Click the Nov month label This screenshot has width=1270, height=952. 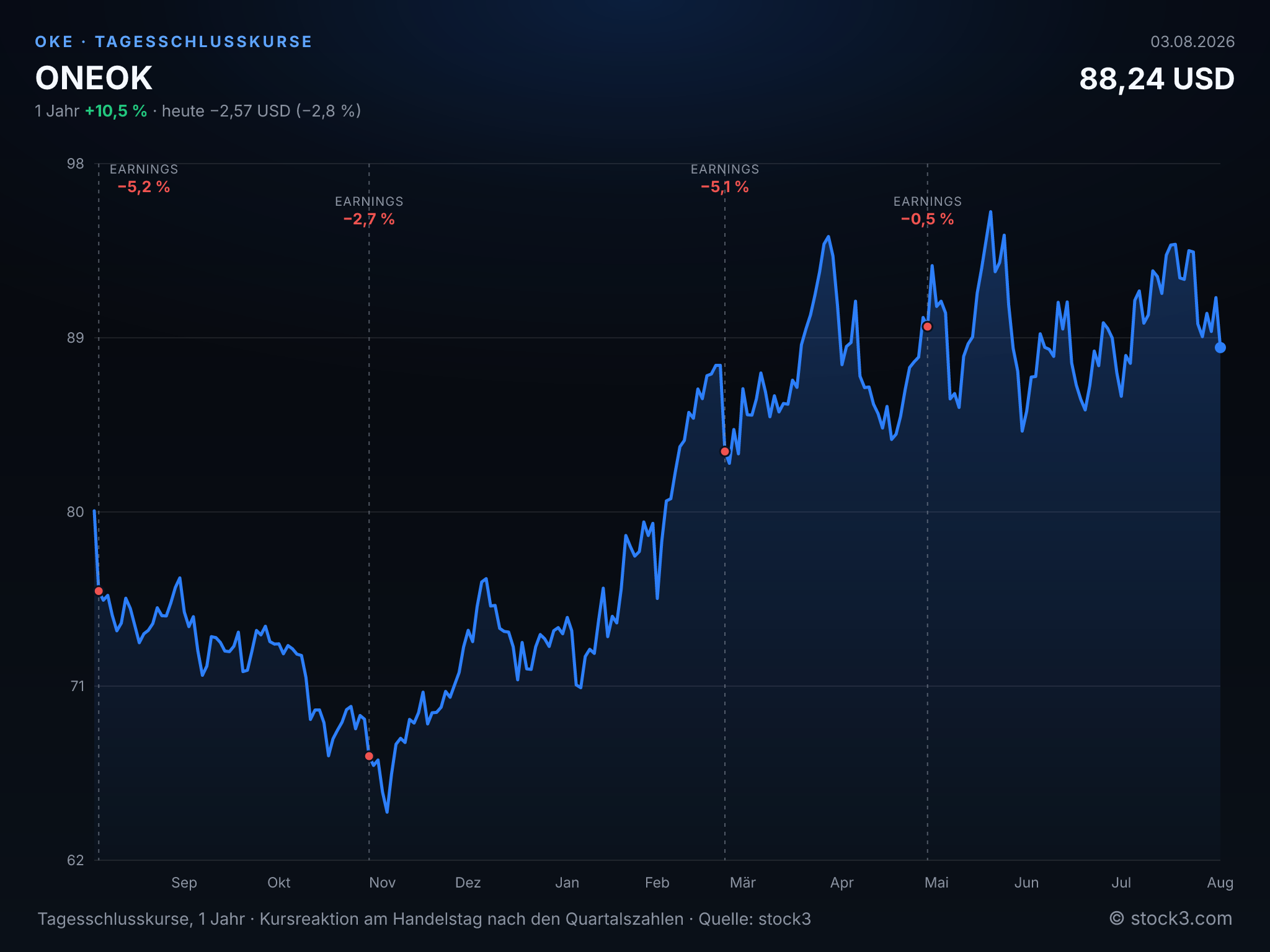coord(383,883)
